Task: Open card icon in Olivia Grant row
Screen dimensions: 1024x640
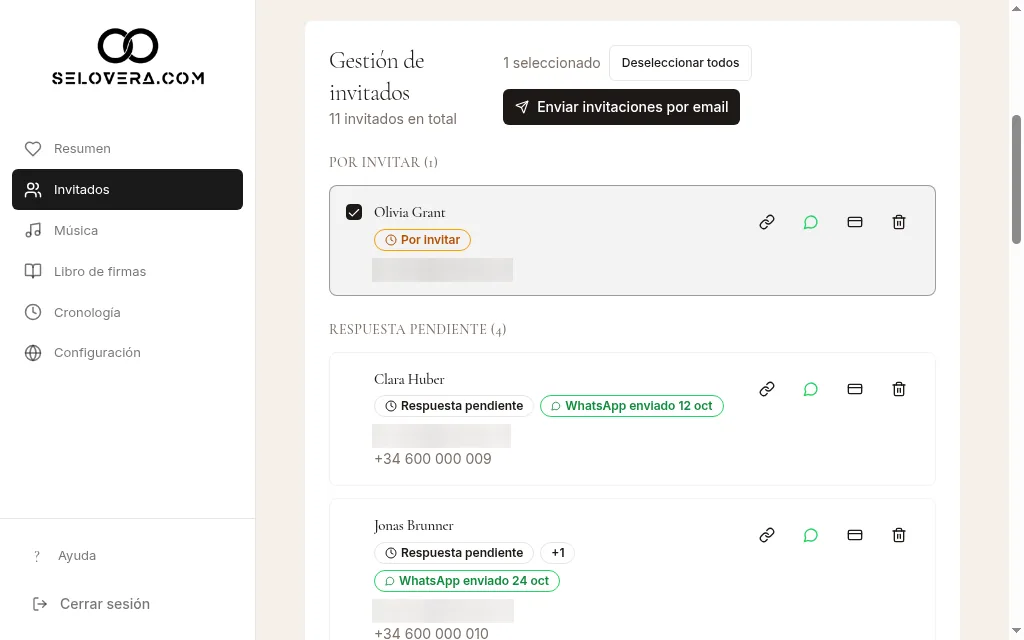Action: 855,222
